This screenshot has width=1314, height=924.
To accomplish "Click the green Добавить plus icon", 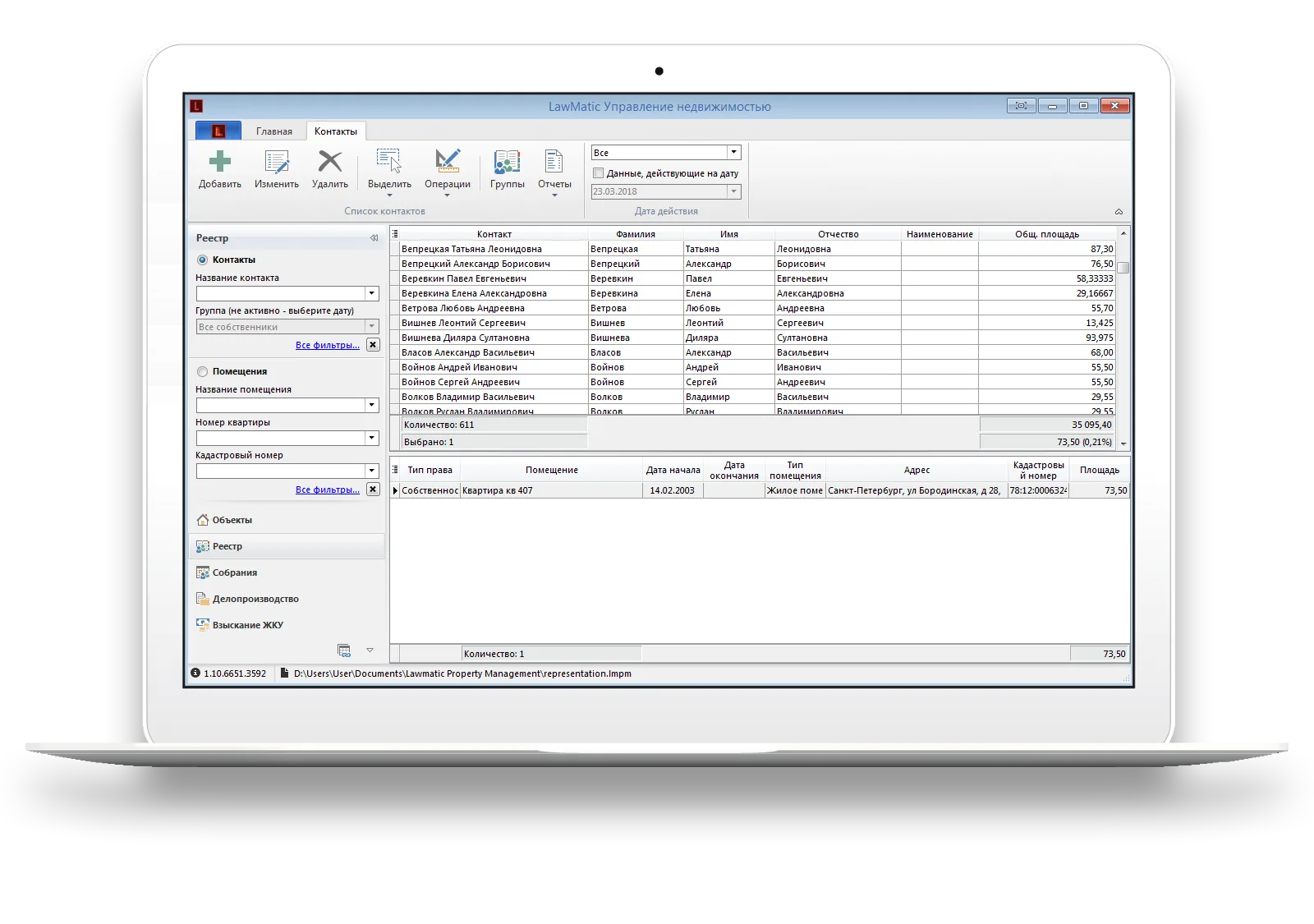I will point(219,161).
